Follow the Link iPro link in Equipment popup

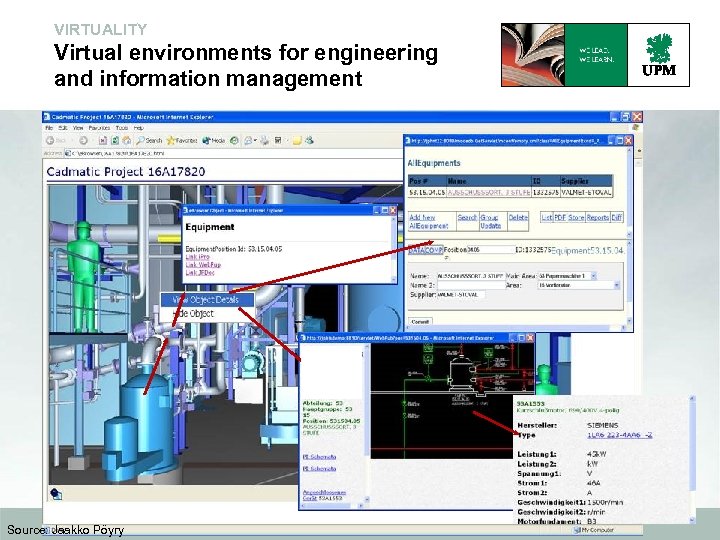pyautogui.click(x=197, y=257)
